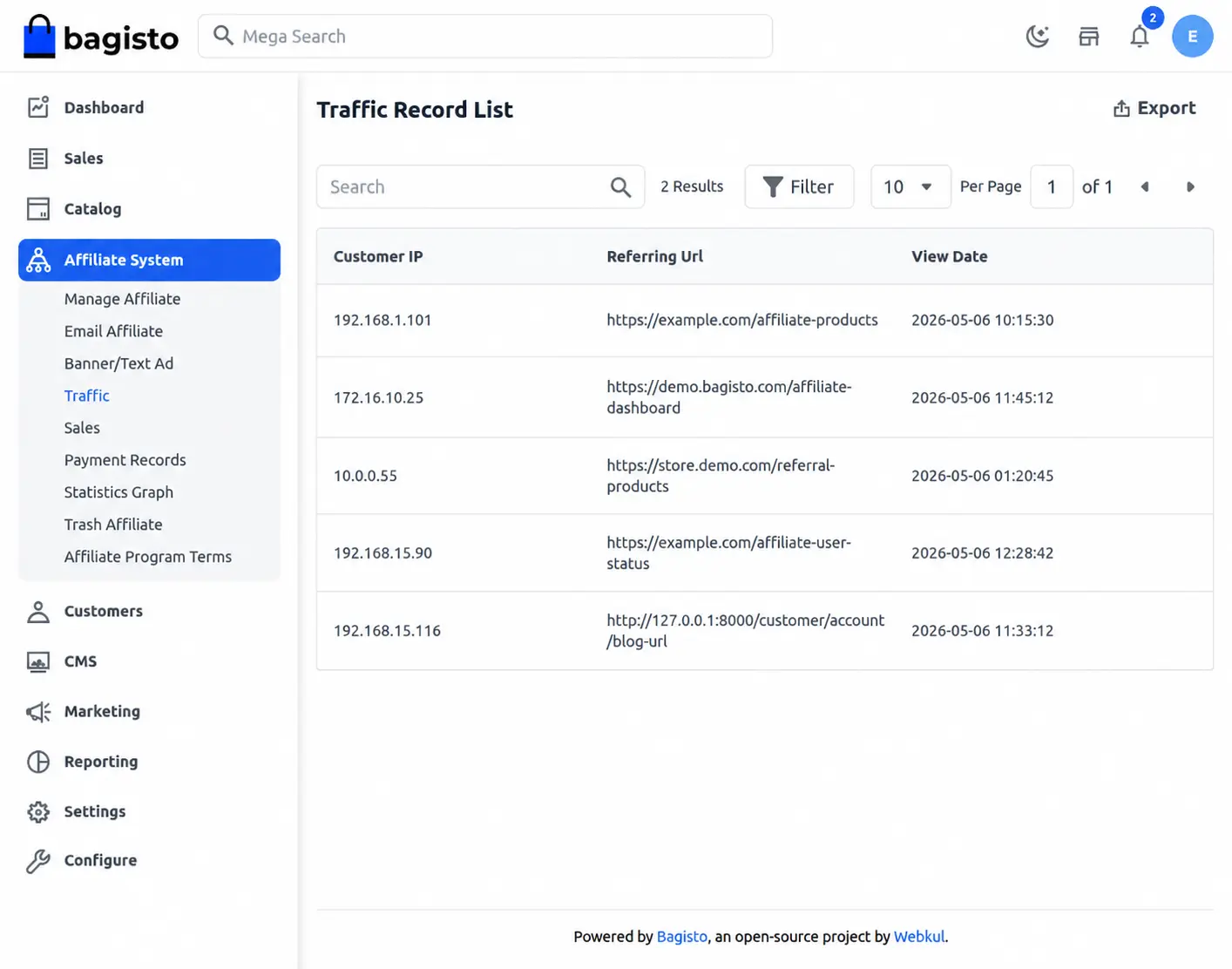Viewport: 1232px width, 969px height.
Task: Open the Webkul footer link
Action: [918, 937]
